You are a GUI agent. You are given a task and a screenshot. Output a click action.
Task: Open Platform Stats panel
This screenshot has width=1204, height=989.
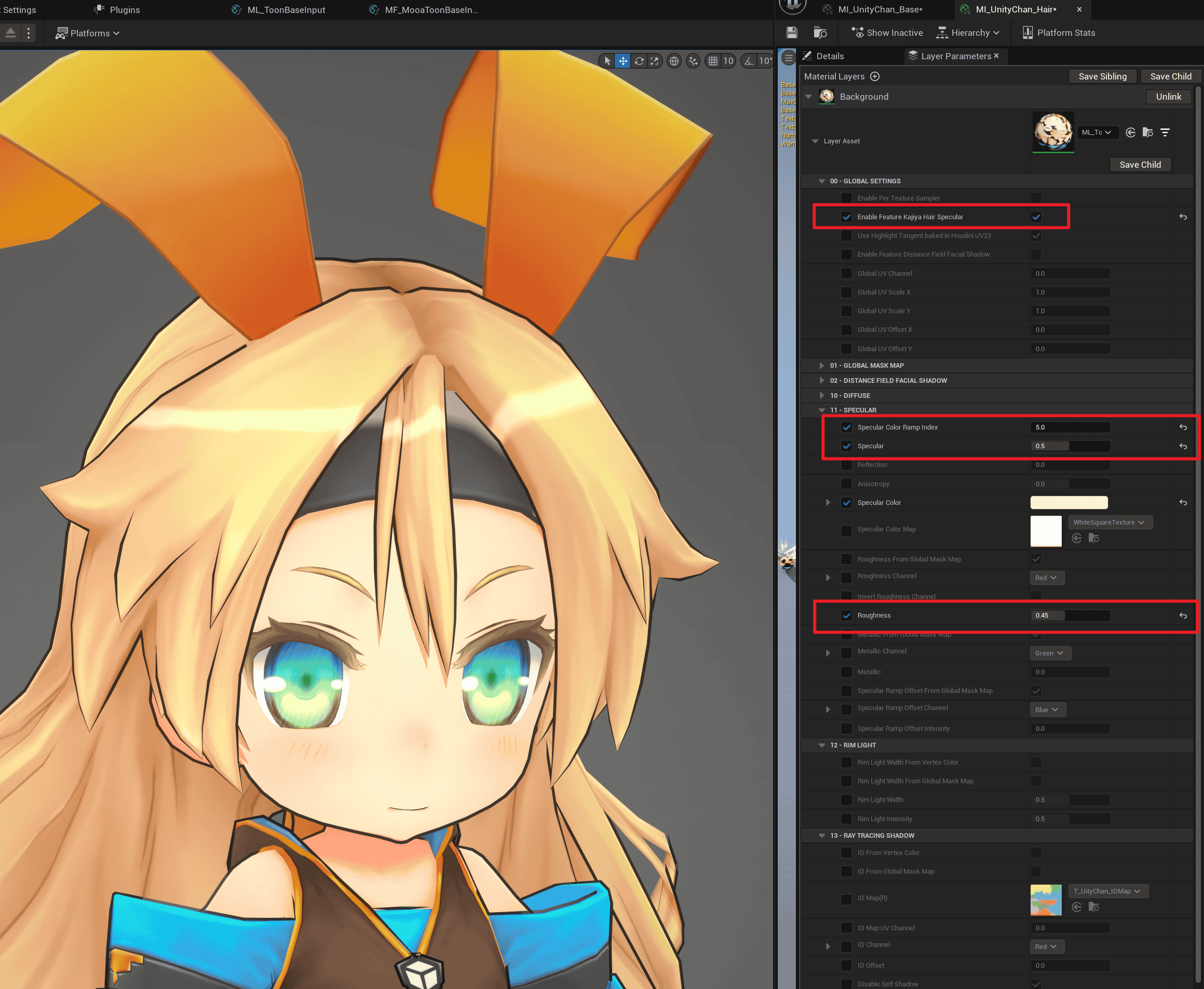[1059, 33]
